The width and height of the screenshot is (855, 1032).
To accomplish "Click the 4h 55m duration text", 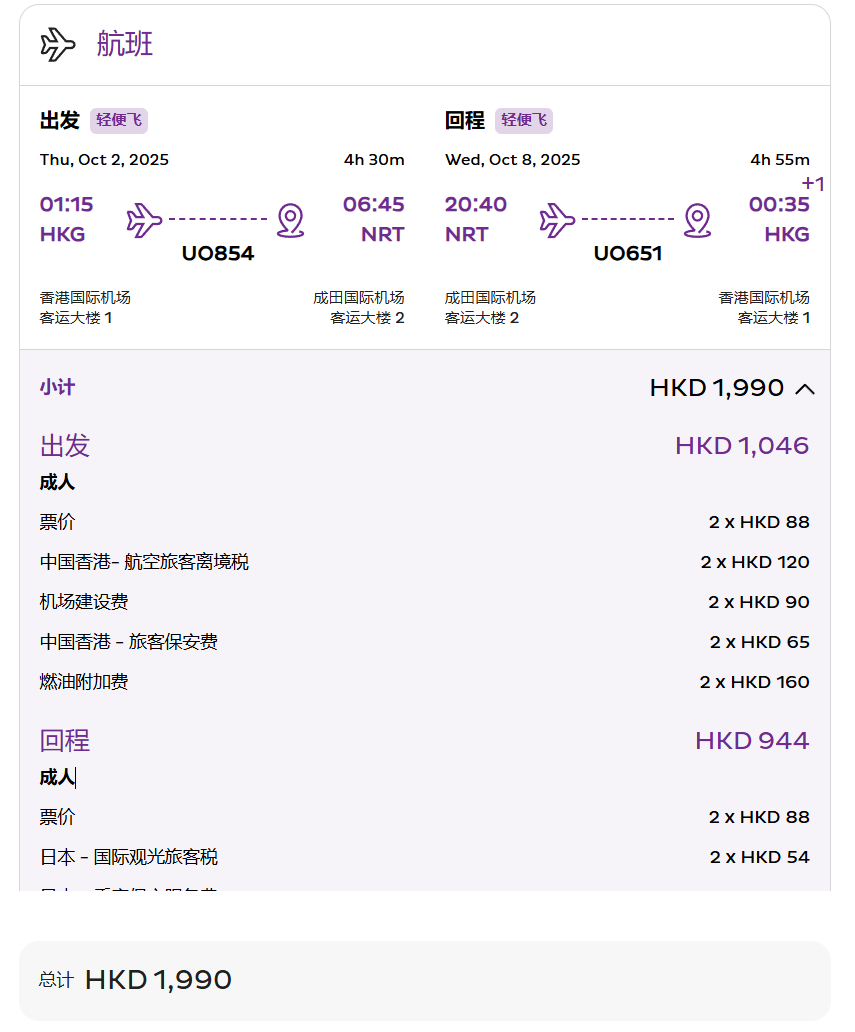I will tap(780, 160).
